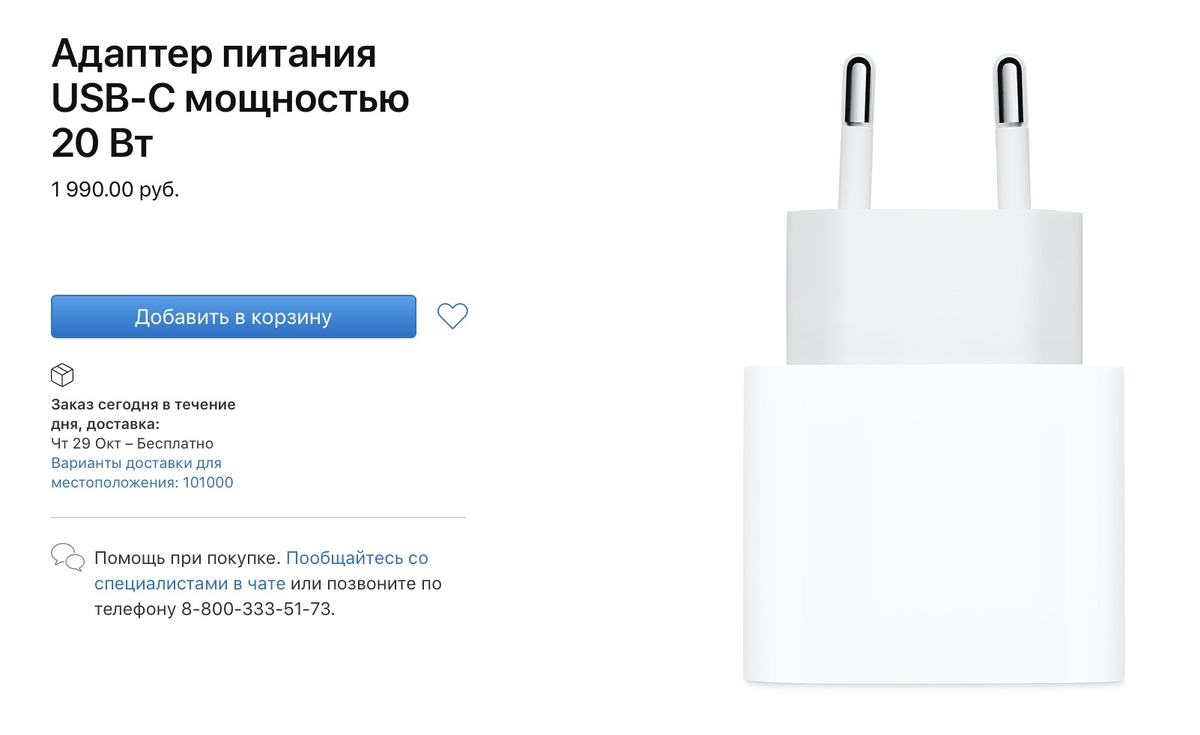Viewport: 1200px width, 735px height.
Task: Click the Заказ сегодня в течение дня heading
Action: (143, 414)
